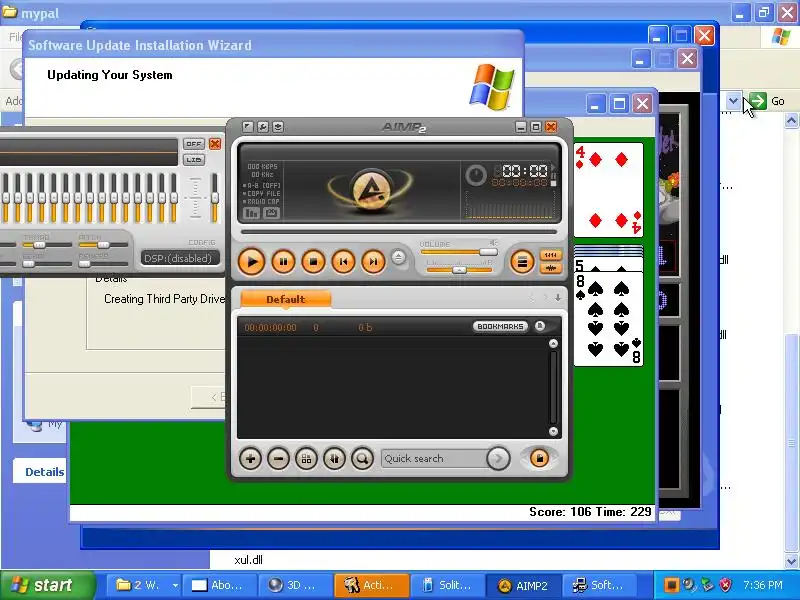Switch to '3D ...' taskbar window

pyautogui.click(x=294, y=585)
